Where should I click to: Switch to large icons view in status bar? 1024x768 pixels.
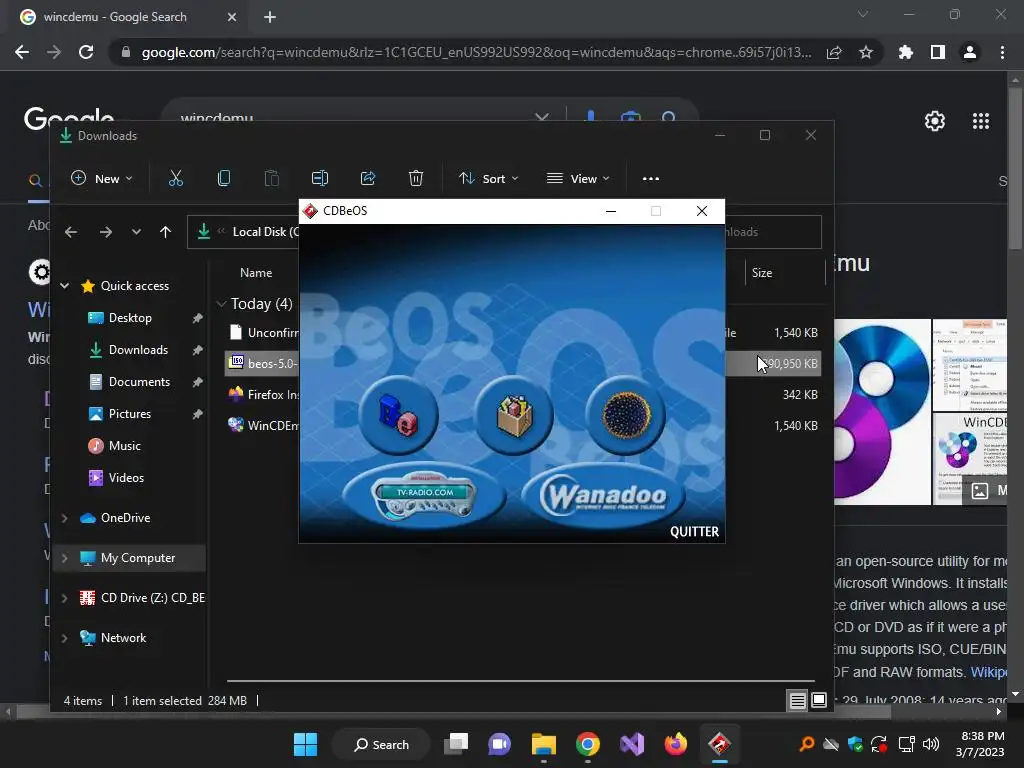point(818,701)
